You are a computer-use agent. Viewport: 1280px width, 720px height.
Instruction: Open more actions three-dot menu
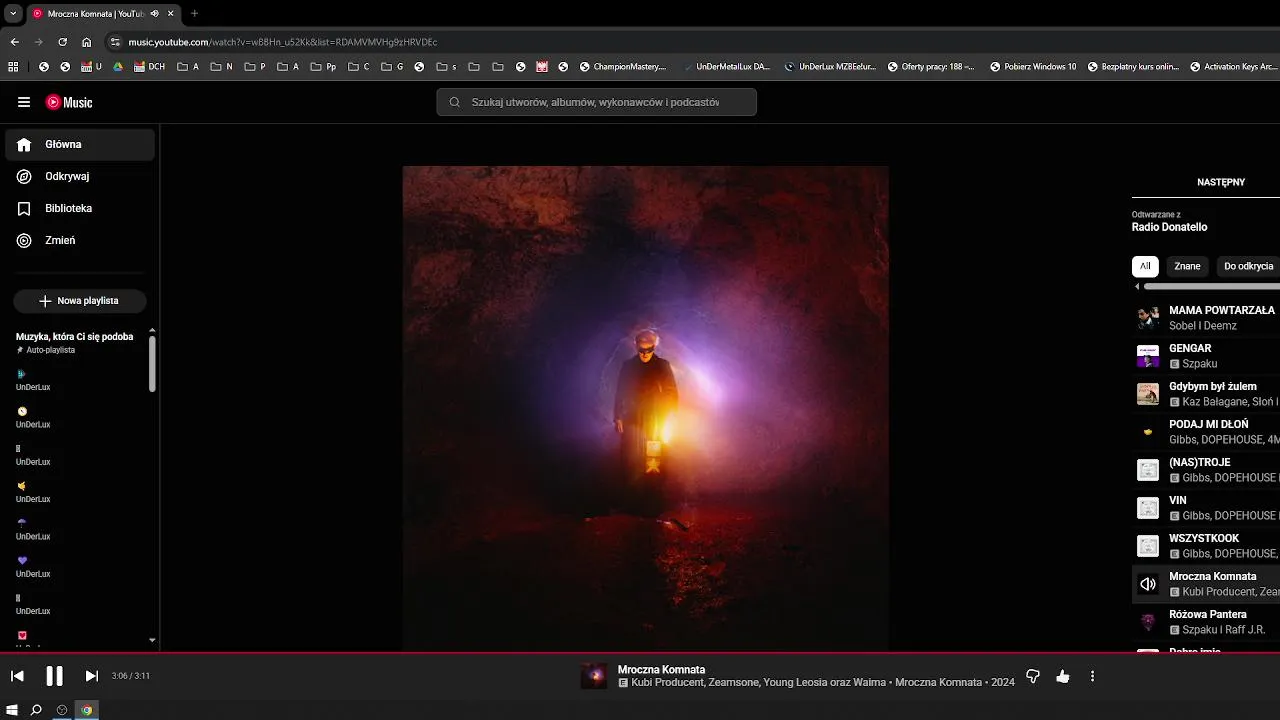click(x=1092, y=676)
